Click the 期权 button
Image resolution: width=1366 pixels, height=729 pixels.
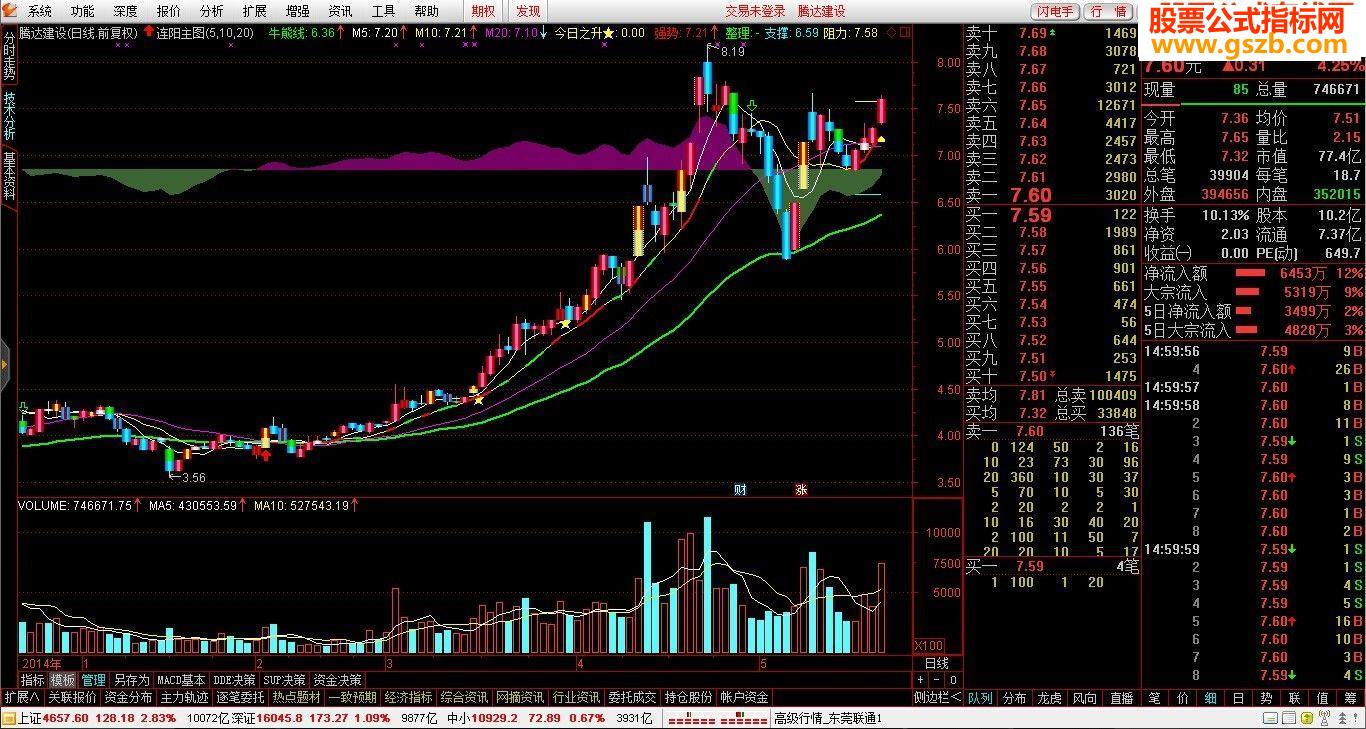coord(483,11)
